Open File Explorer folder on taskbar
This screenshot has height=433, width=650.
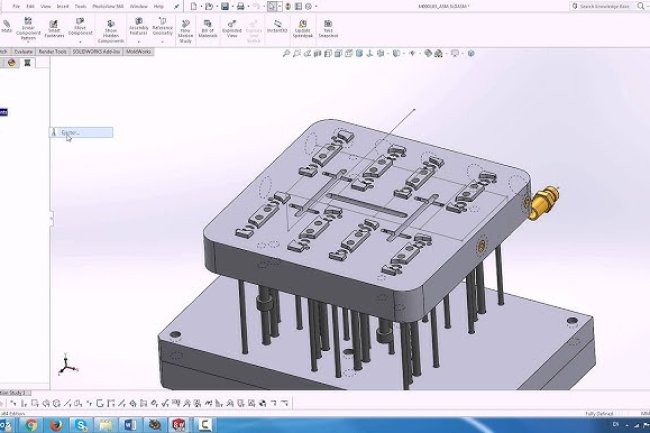(x=105, y=425)
